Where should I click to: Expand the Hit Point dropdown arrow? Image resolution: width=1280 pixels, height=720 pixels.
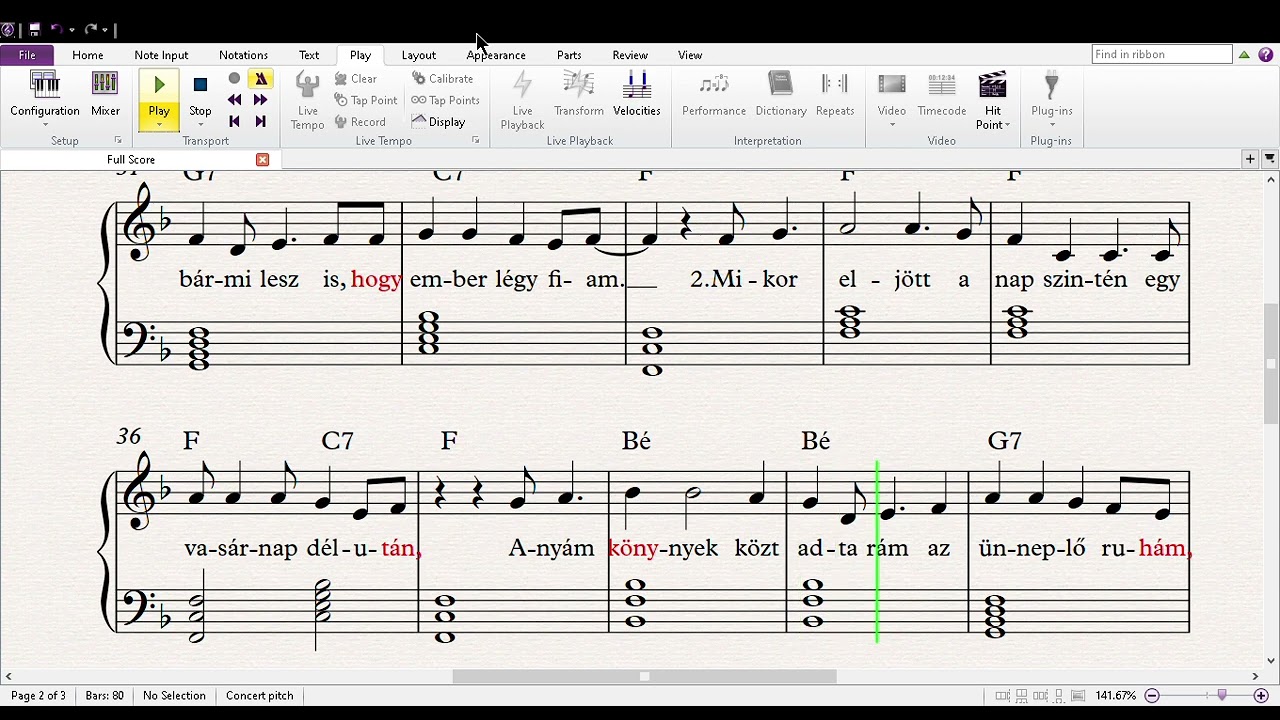coord(1007,125)
